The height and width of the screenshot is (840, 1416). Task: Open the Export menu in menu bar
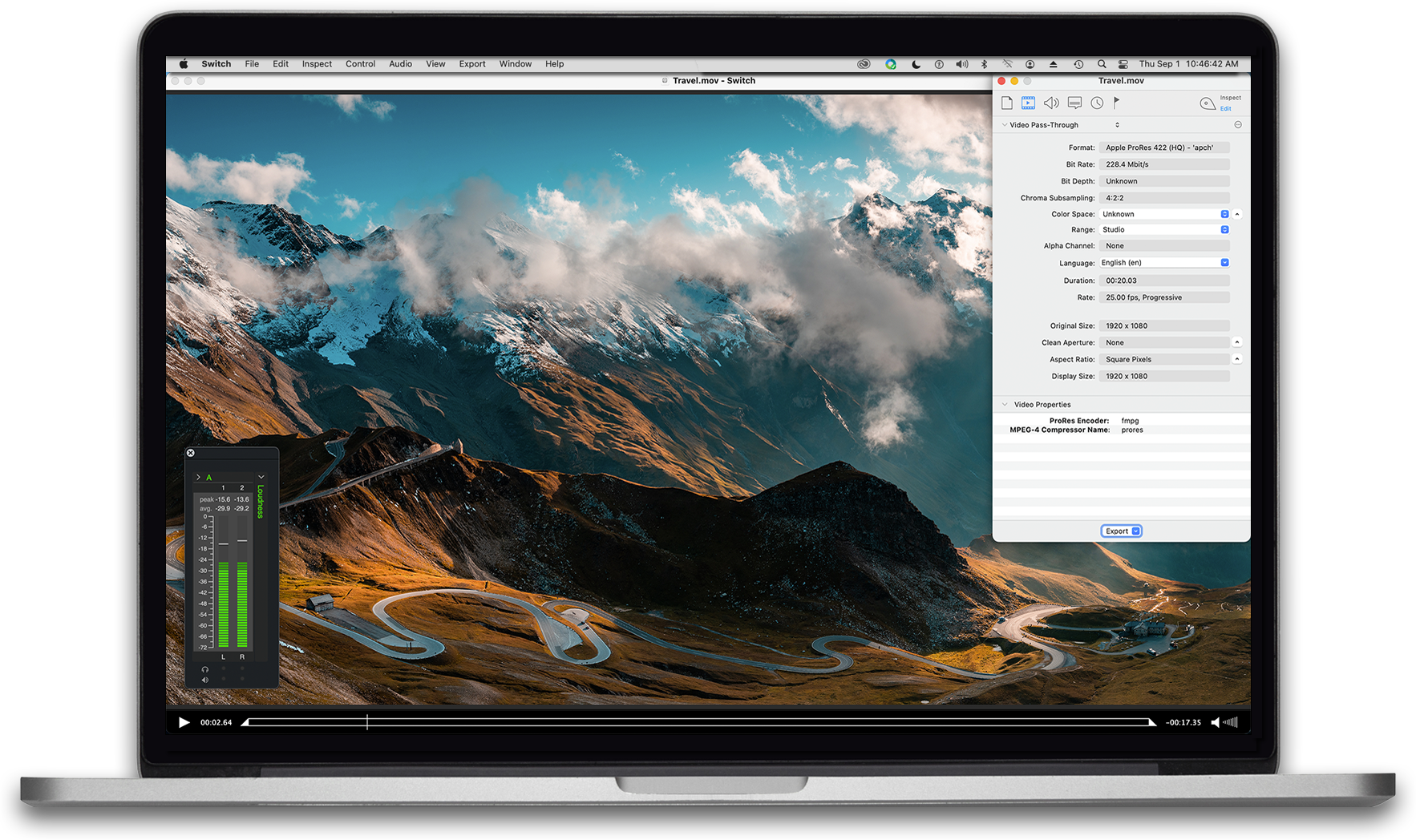click(472, 64)
